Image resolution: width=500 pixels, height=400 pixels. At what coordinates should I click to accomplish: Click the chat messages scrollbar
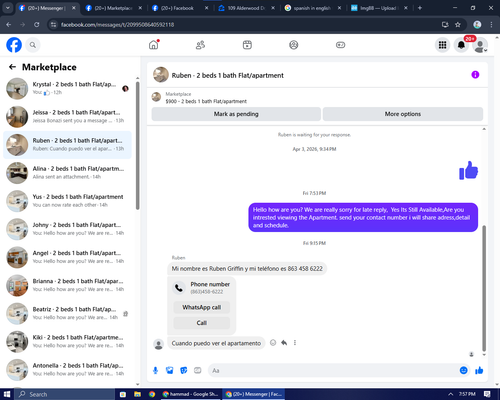pos(484,288)
